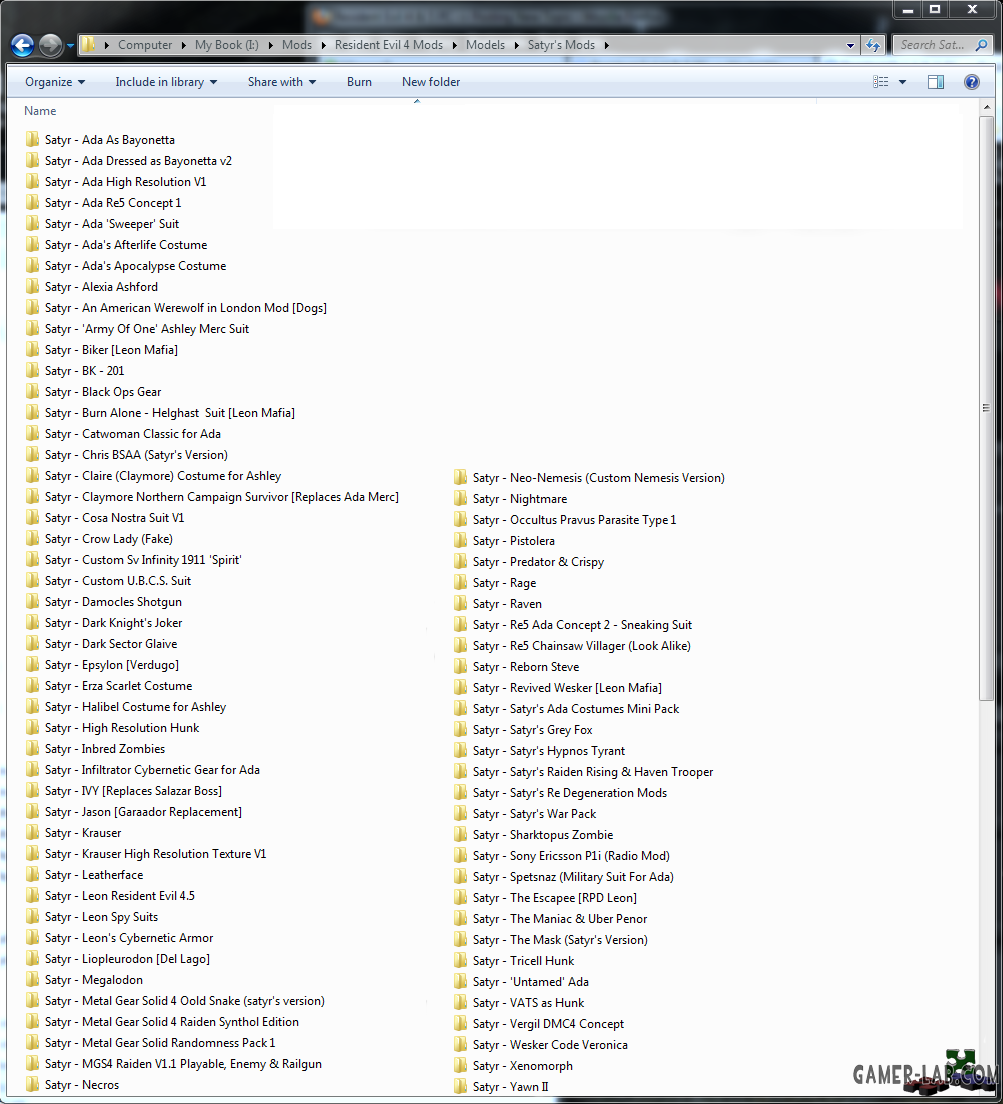This screenshot has height=1104, width=1003.
Task: Select folder icon of Satyr's Grey Fox
Action: click(460, 729)
